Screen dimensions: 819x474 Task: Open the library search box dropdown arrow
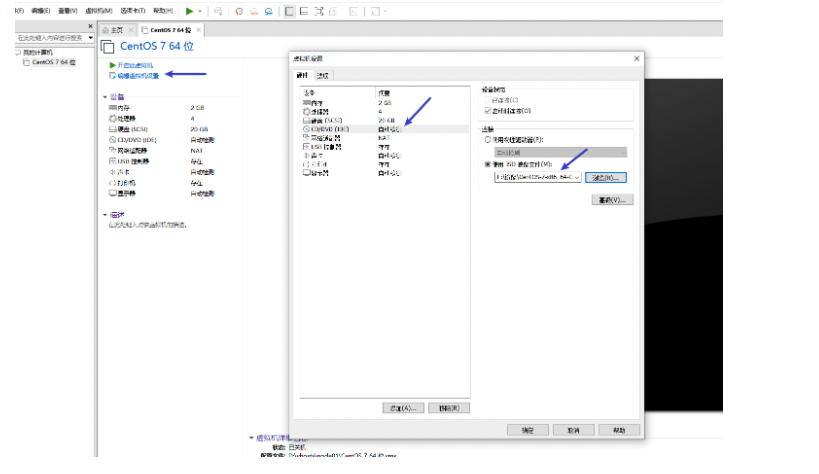[90, 38]
